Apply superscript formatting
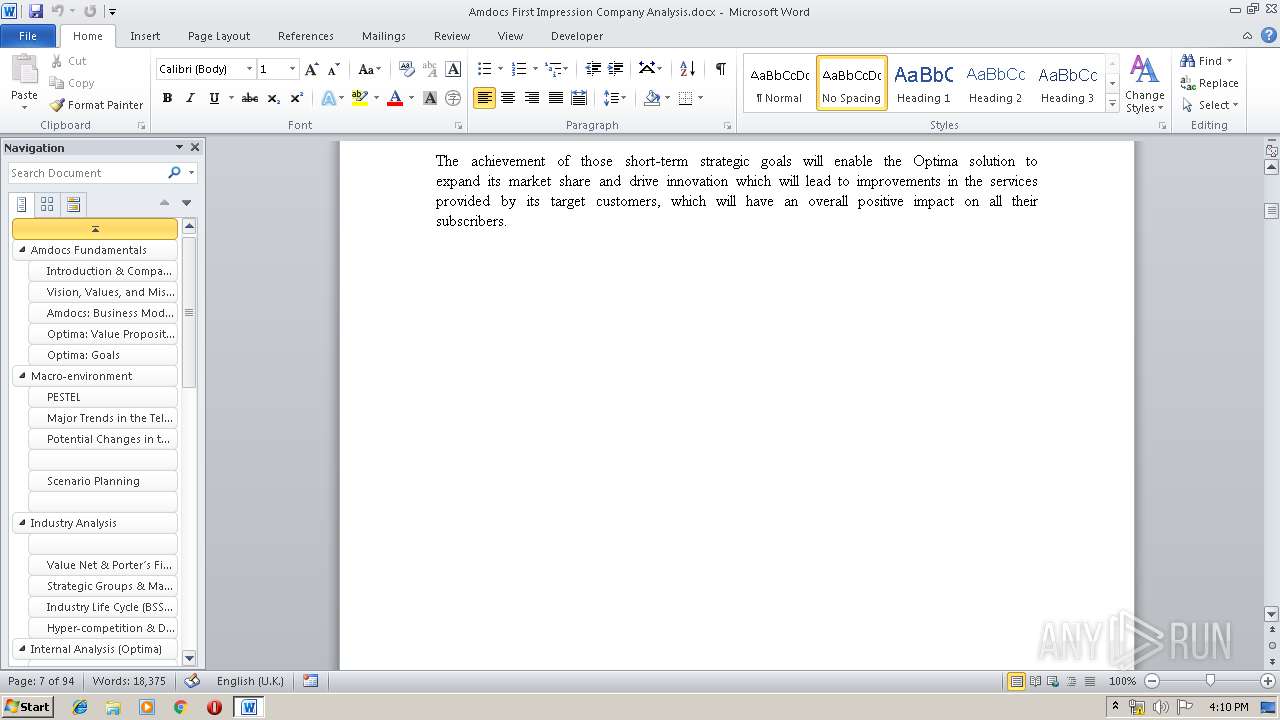The image size is (1280, 720). 297,98
